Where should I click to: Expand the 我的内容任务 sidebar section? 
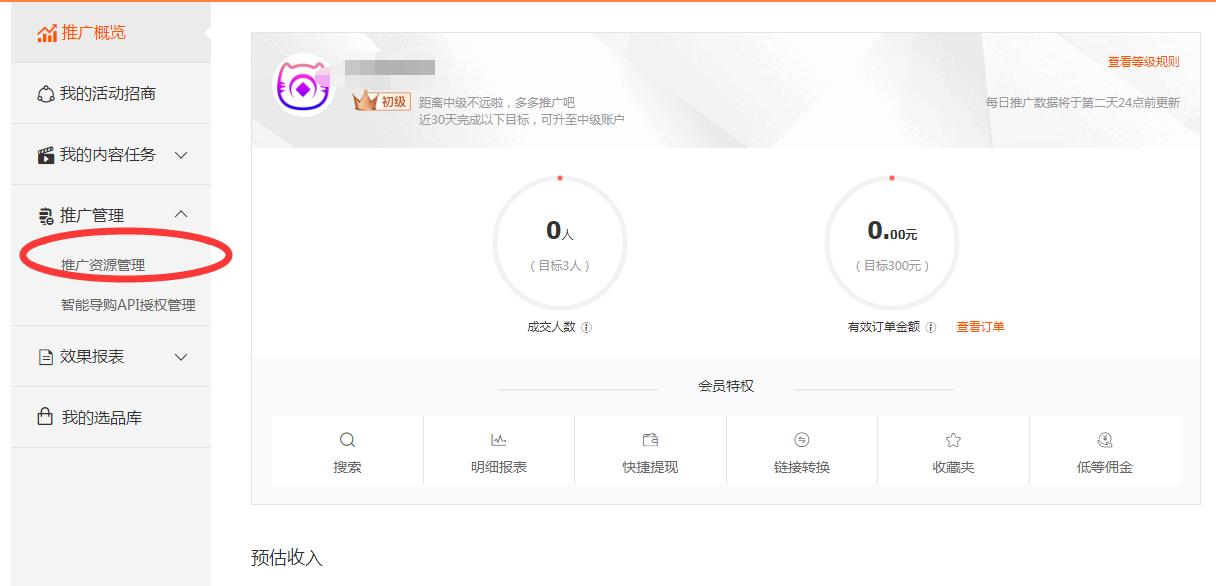pyautogui.click(x=181, y=154)
